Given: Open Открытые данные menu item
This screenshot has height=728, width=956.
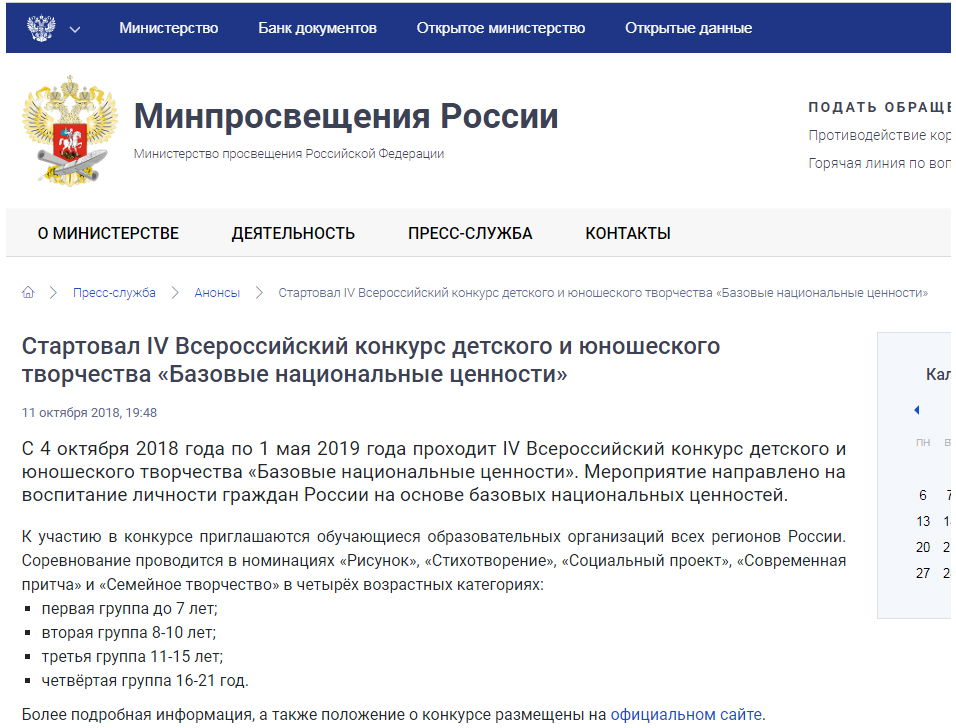Looking at the screenshot, I should [688, 28].
